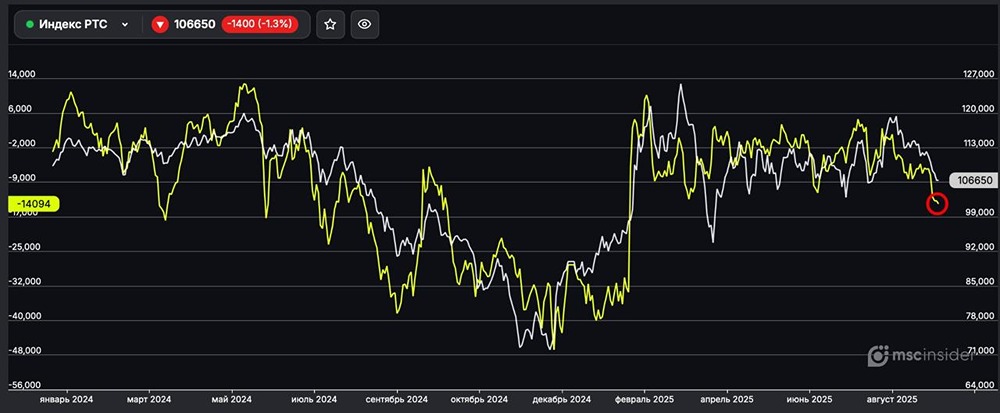Click the январь 2024 date label

coord(67,399)
